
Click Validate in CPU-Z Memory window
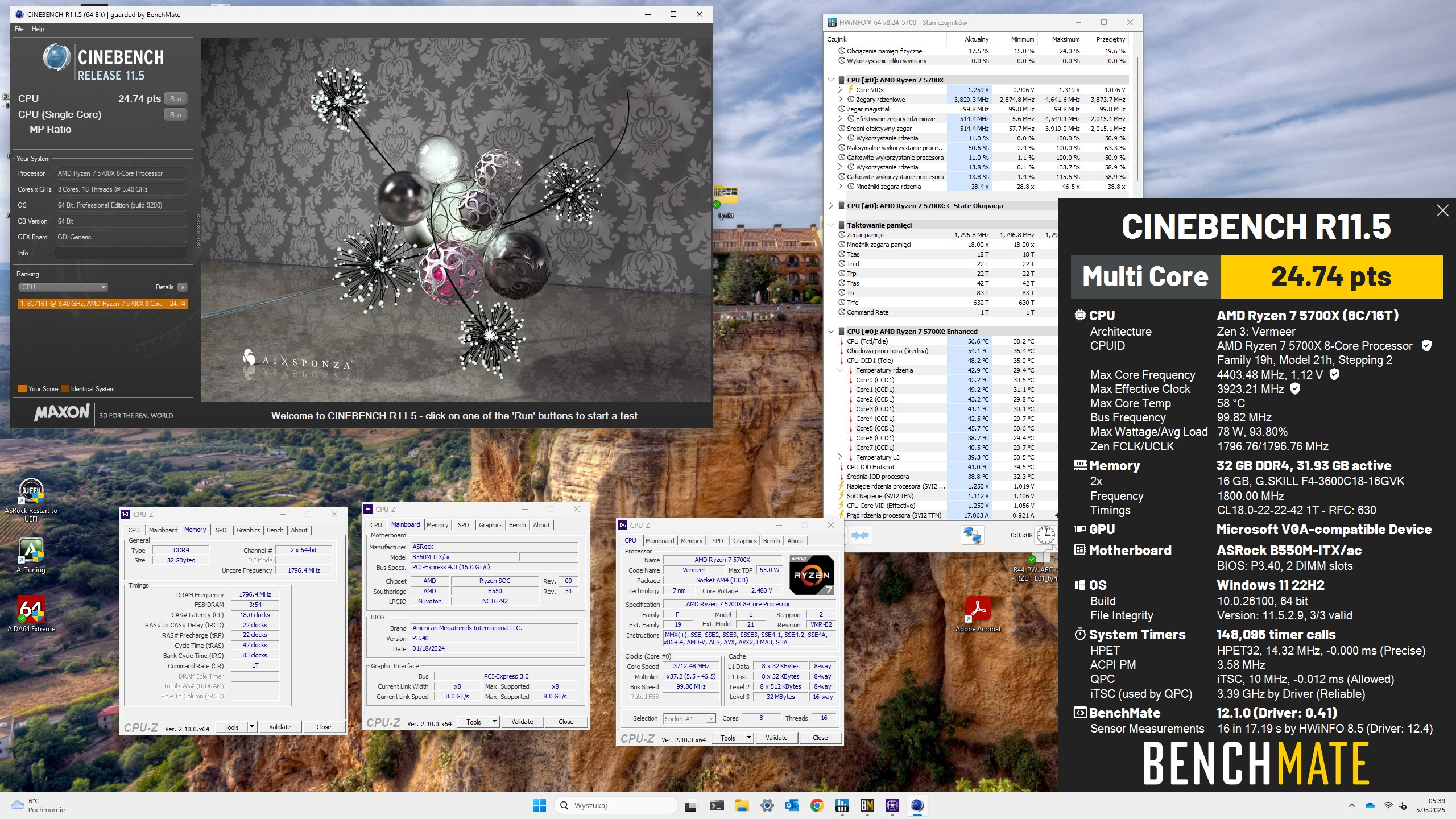point(280,727)
